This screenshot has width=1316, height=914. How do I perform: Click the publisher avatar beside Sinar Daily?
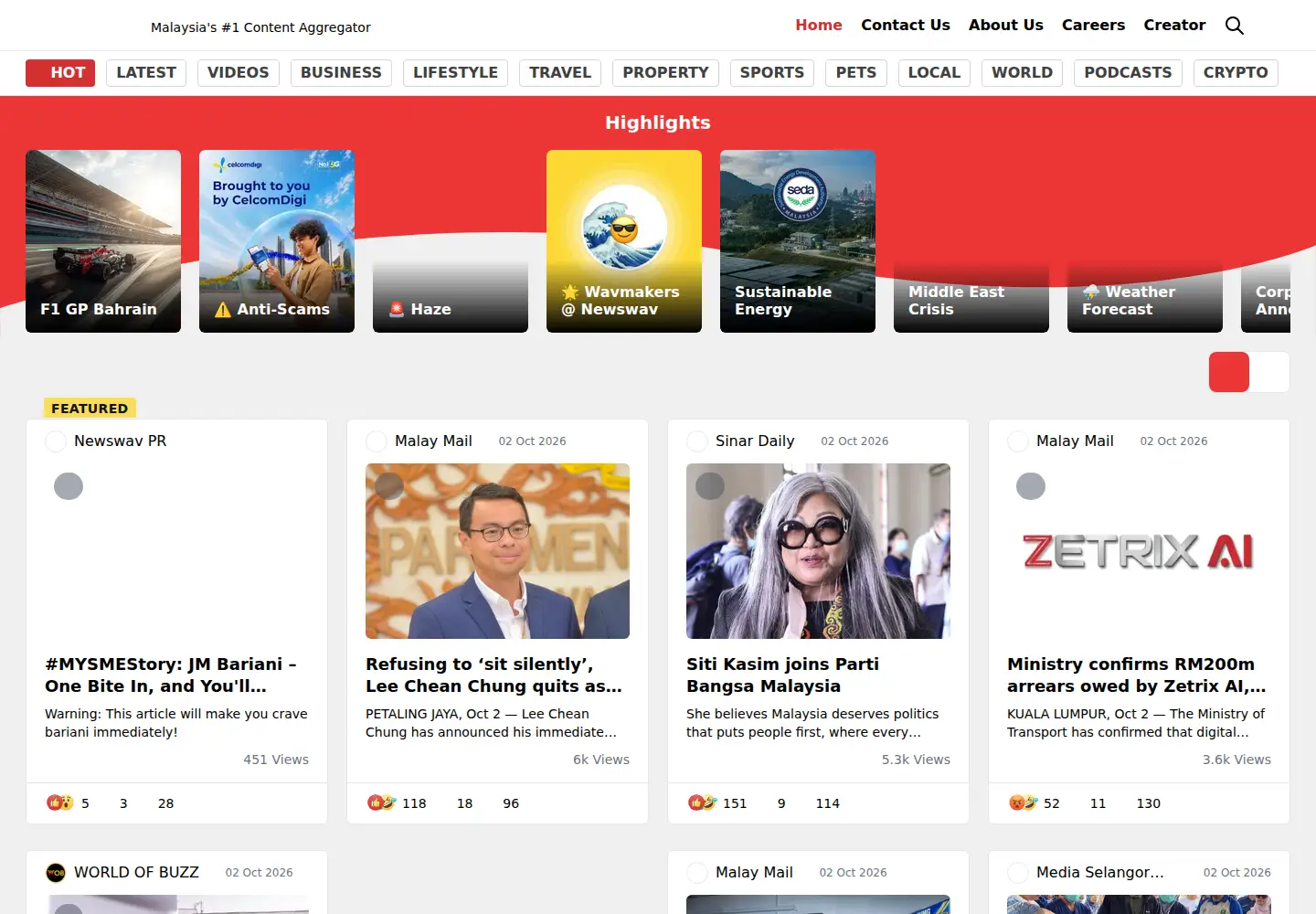[697, 441]
